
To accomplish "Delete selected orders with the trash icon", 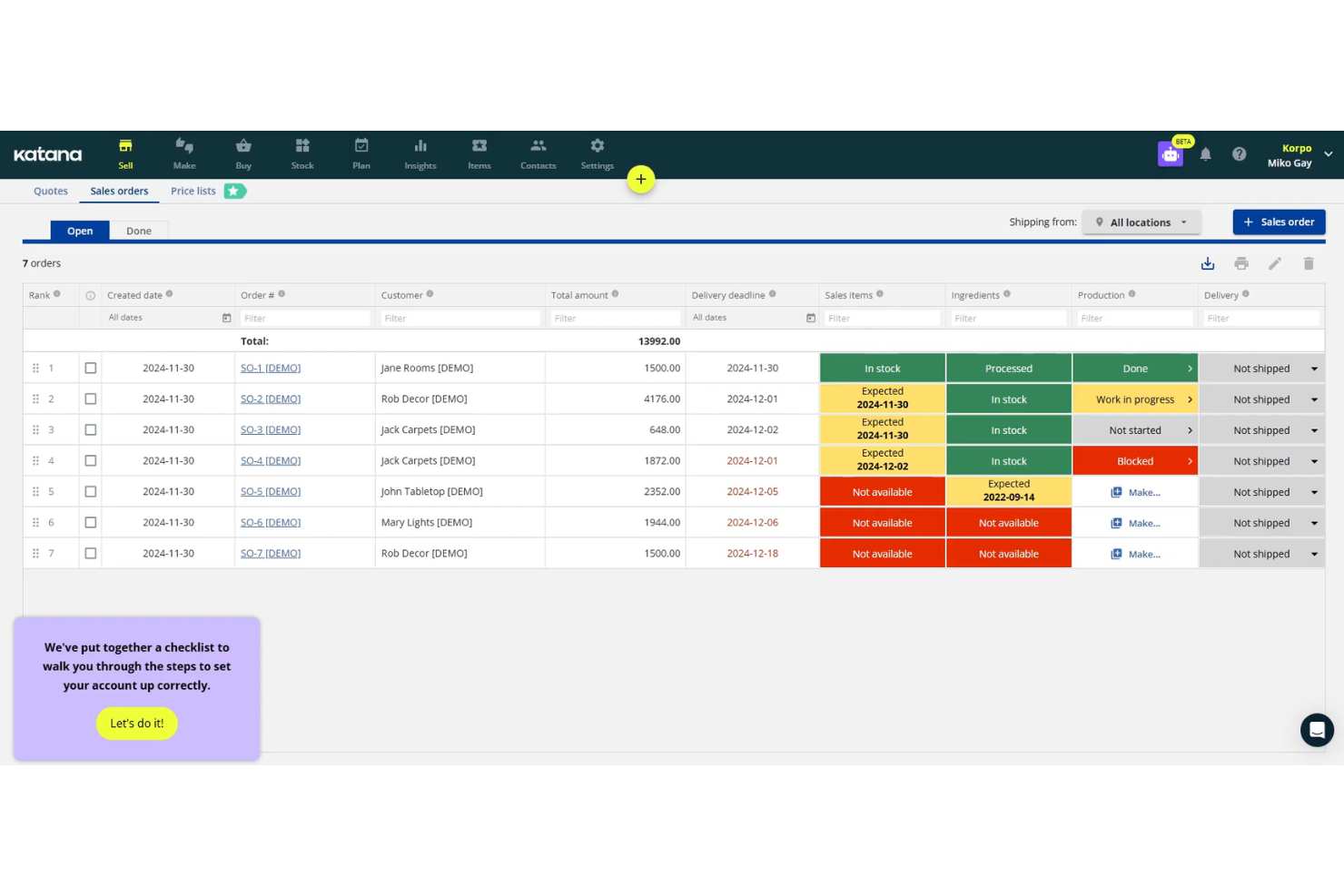I will 1309,263.
